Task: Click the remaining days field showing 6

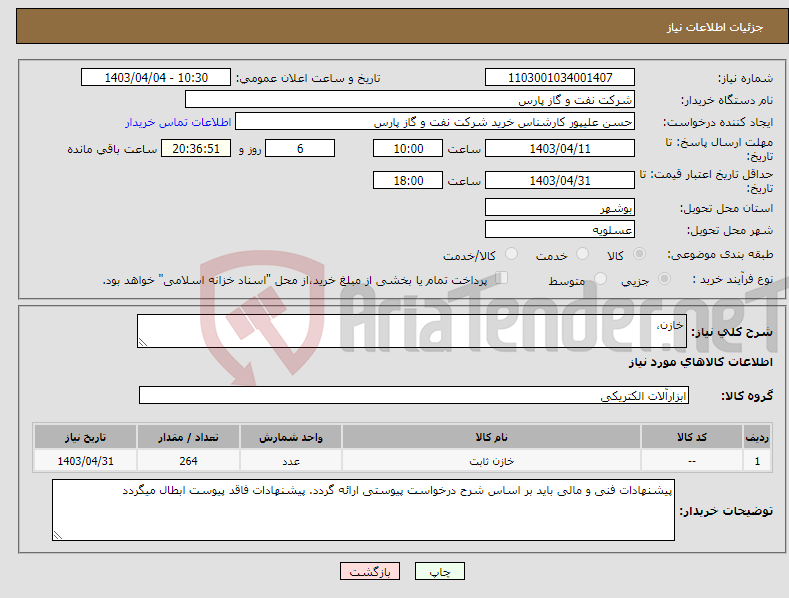Action: [300, 148]
